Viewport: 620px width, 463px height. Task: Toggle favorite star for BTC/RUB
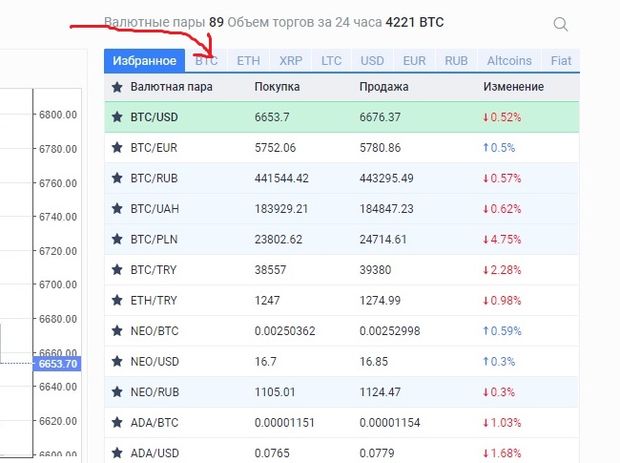tap(116, 178)
